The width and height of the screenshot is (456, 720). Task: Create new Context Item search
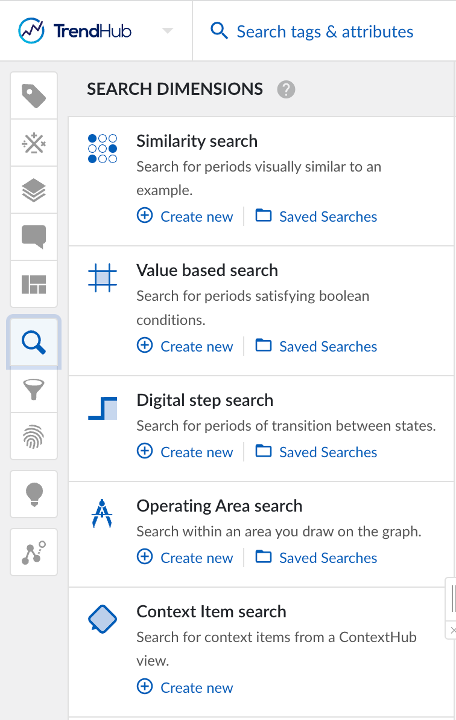pyautogui.click(x=185, y=687)
